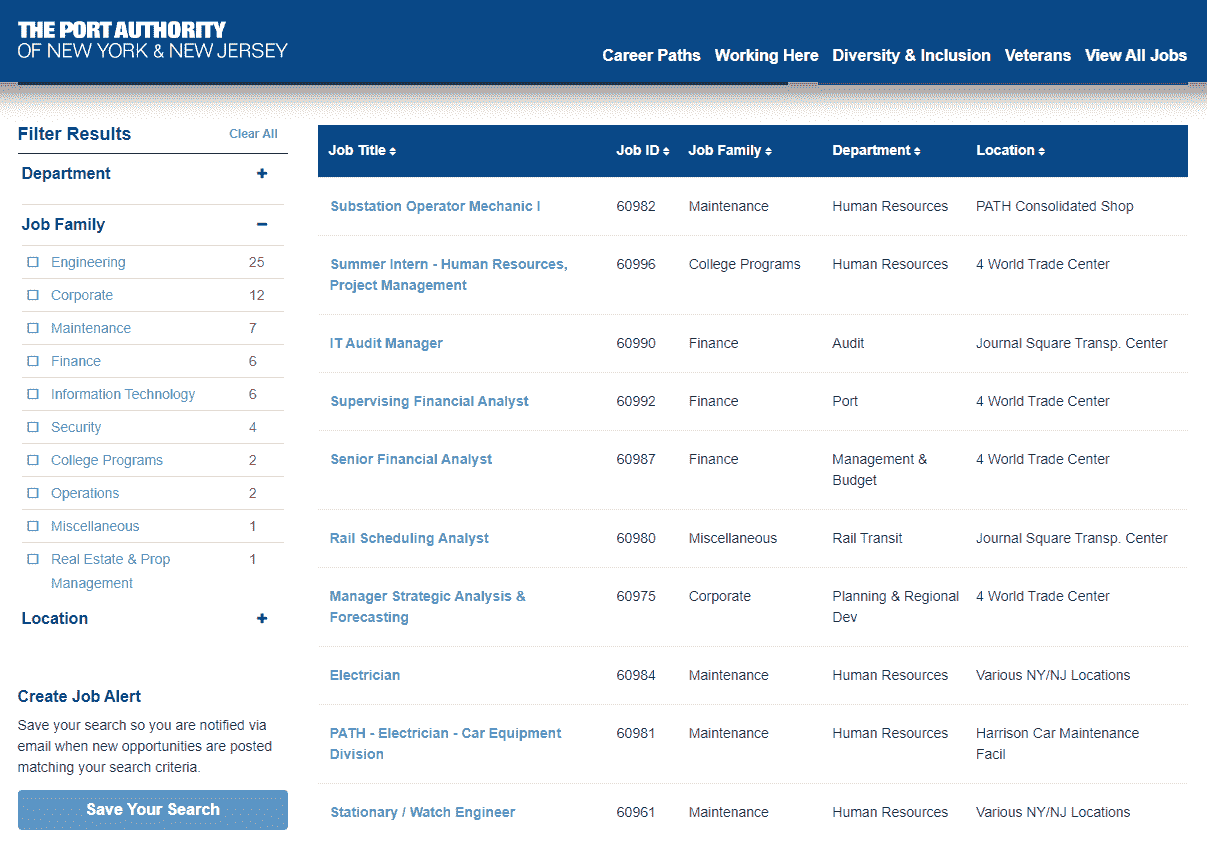The width and height of the screenshot is (1207, 841).
Task: Enable the Finance filter checkbox
Action: point(33,361)
